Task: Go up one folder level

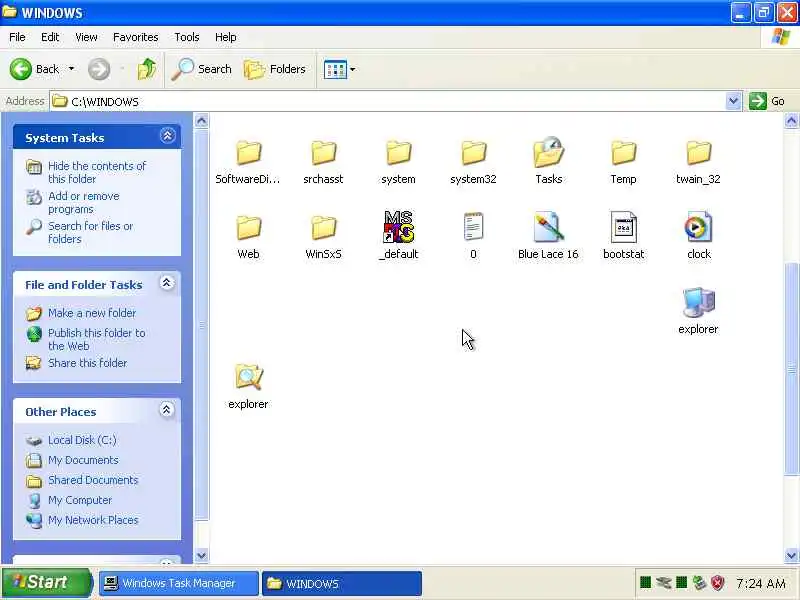Action: [x=147, y=69]
